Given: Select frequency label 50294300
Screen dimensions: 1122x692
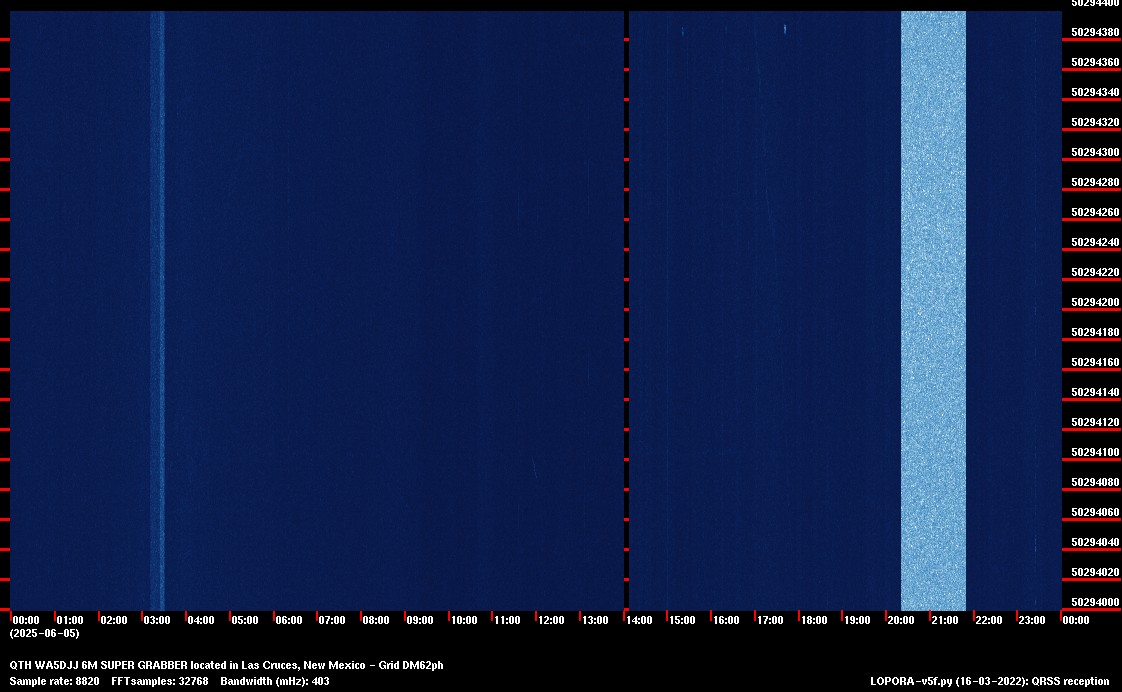Looking at the screenshot, I should coord(1095,152).
